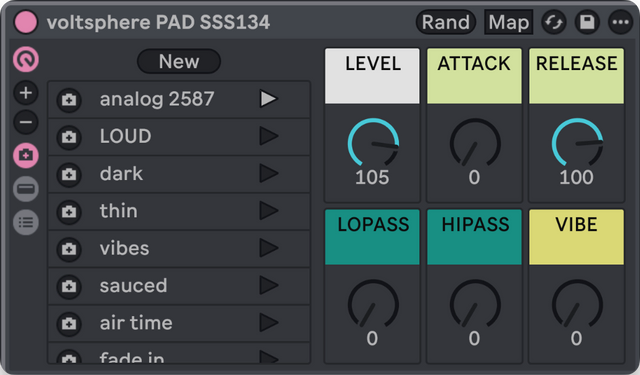Click the ATTACK value 0
Screen dimensions: 640x375
pos(474,178)
